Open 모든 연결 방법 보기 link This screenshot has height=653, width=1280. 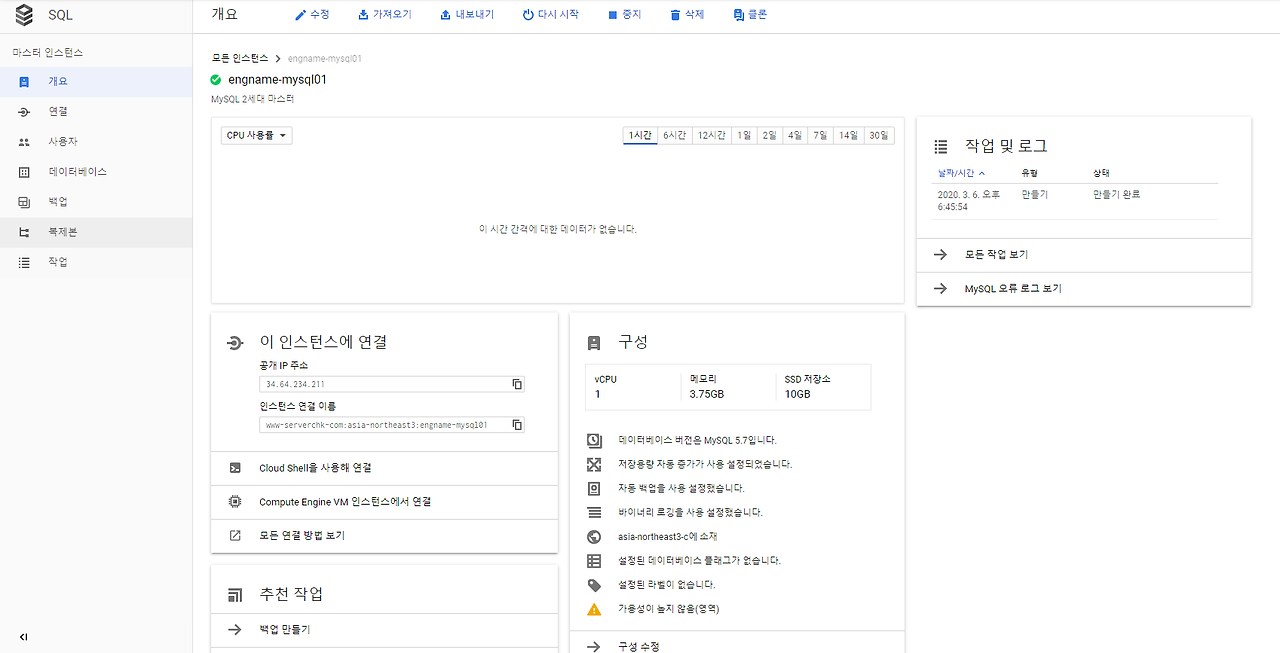coord(384,536)
